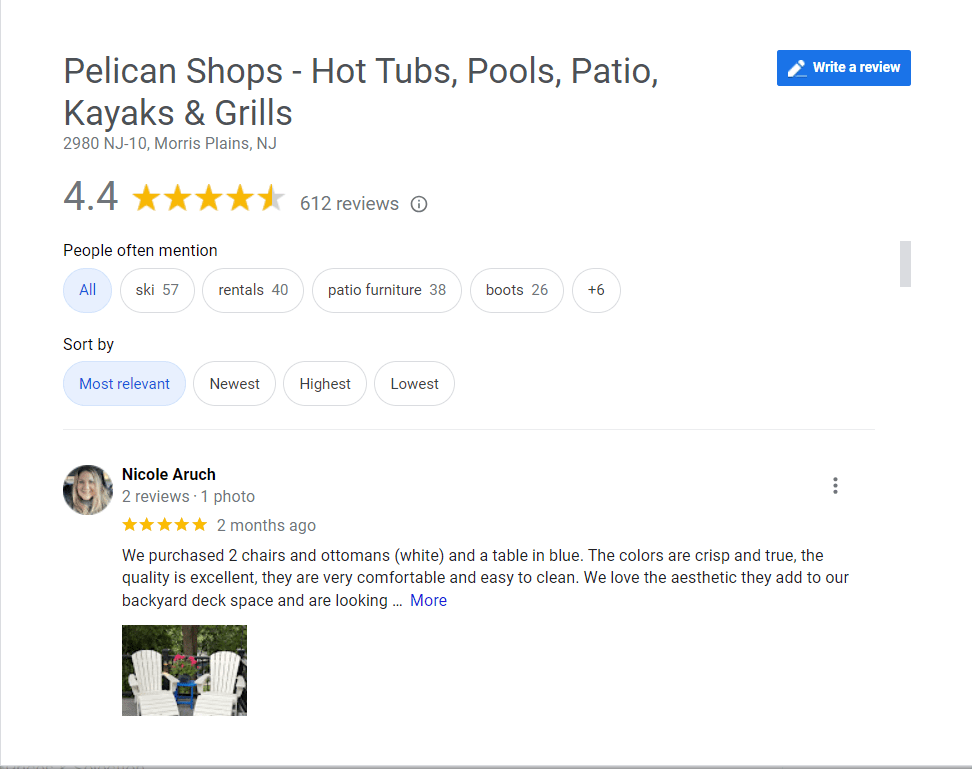
Task: Expand the +6 more mention topics
Action: point(596,290)
